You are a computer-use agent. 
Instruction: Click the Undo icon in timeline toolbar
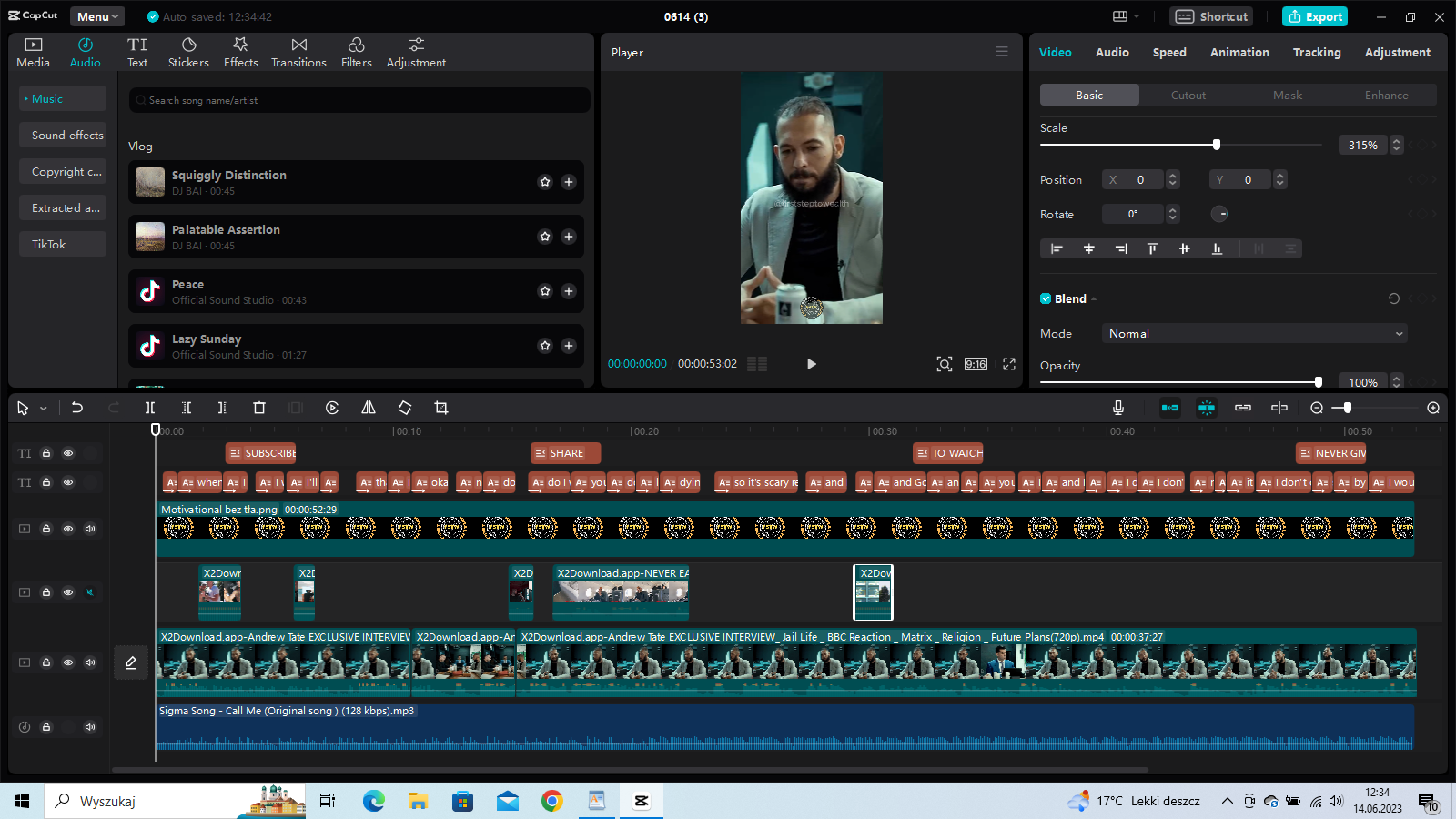77,408
